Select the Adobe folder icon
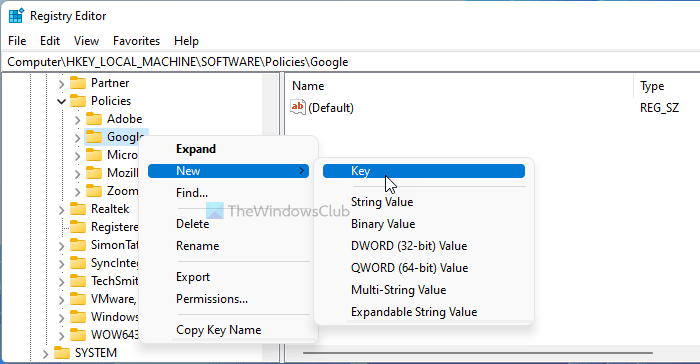 pyautogui.click(x=94, y=119)
